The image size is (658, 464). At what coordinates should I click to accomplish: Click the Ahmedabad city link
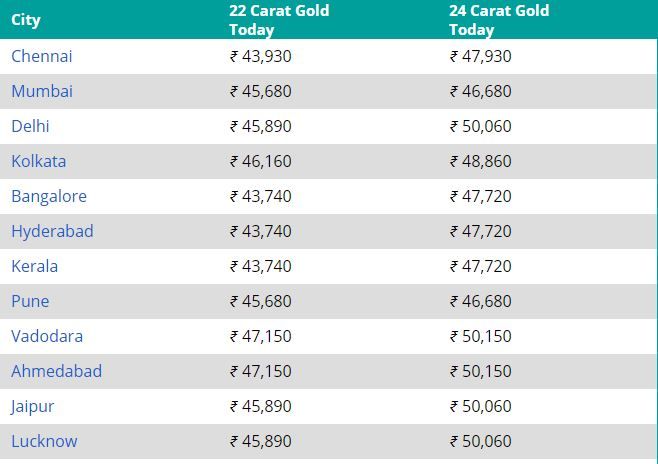[57, 371]
